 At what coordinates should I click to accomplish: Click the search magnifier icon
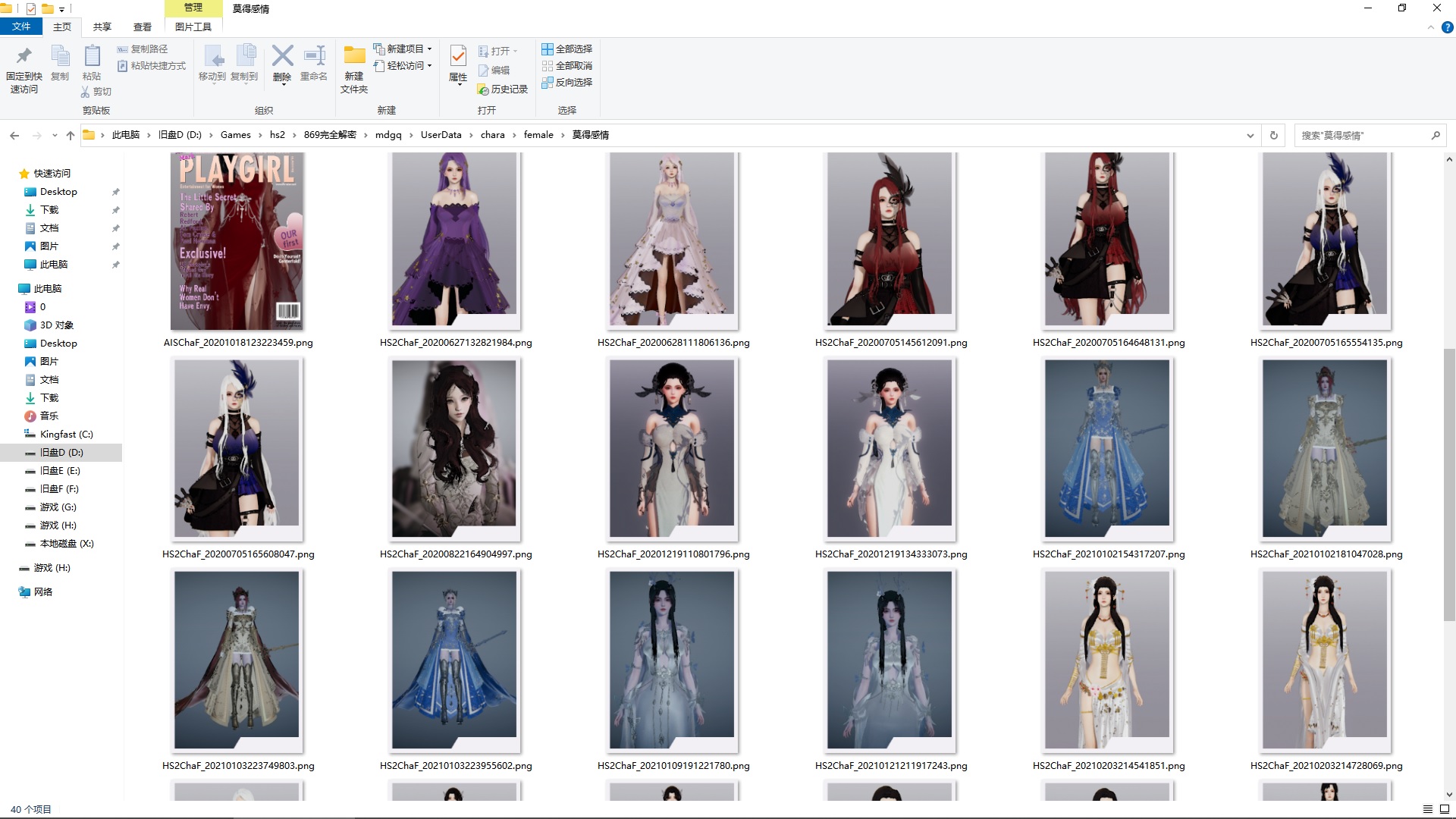[1436, 135]
